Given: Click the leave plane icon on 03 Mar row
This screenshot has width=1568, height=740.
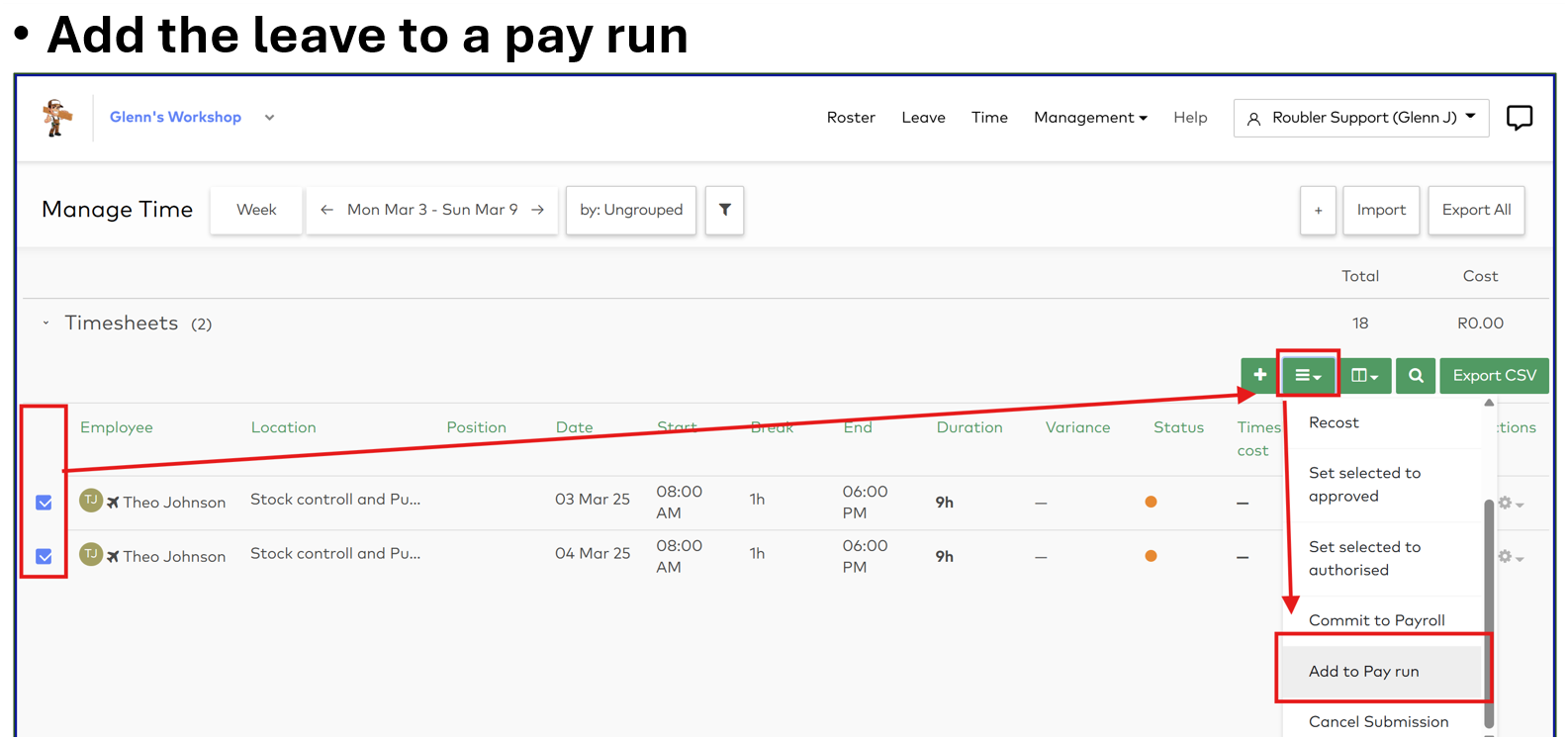Looking at the screenshot, I should (x=113, y=503).
